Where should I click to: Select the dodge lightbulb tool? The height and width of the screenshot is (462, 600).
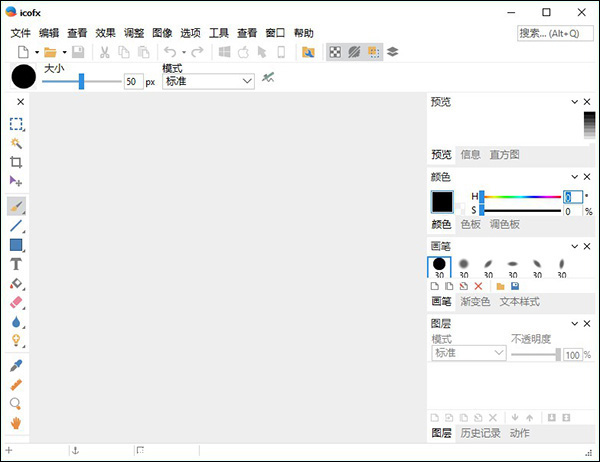click(16, 340)
